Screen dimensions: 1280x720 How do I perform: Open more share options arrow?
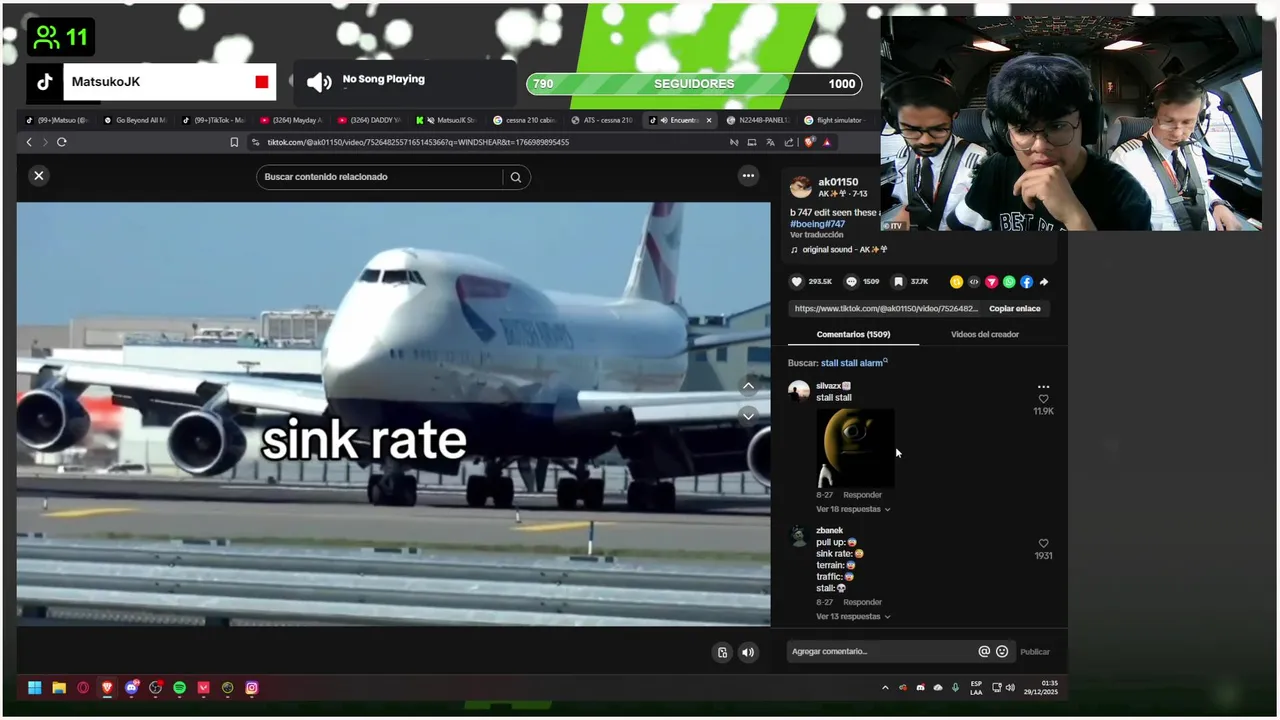click(1044, 282)
